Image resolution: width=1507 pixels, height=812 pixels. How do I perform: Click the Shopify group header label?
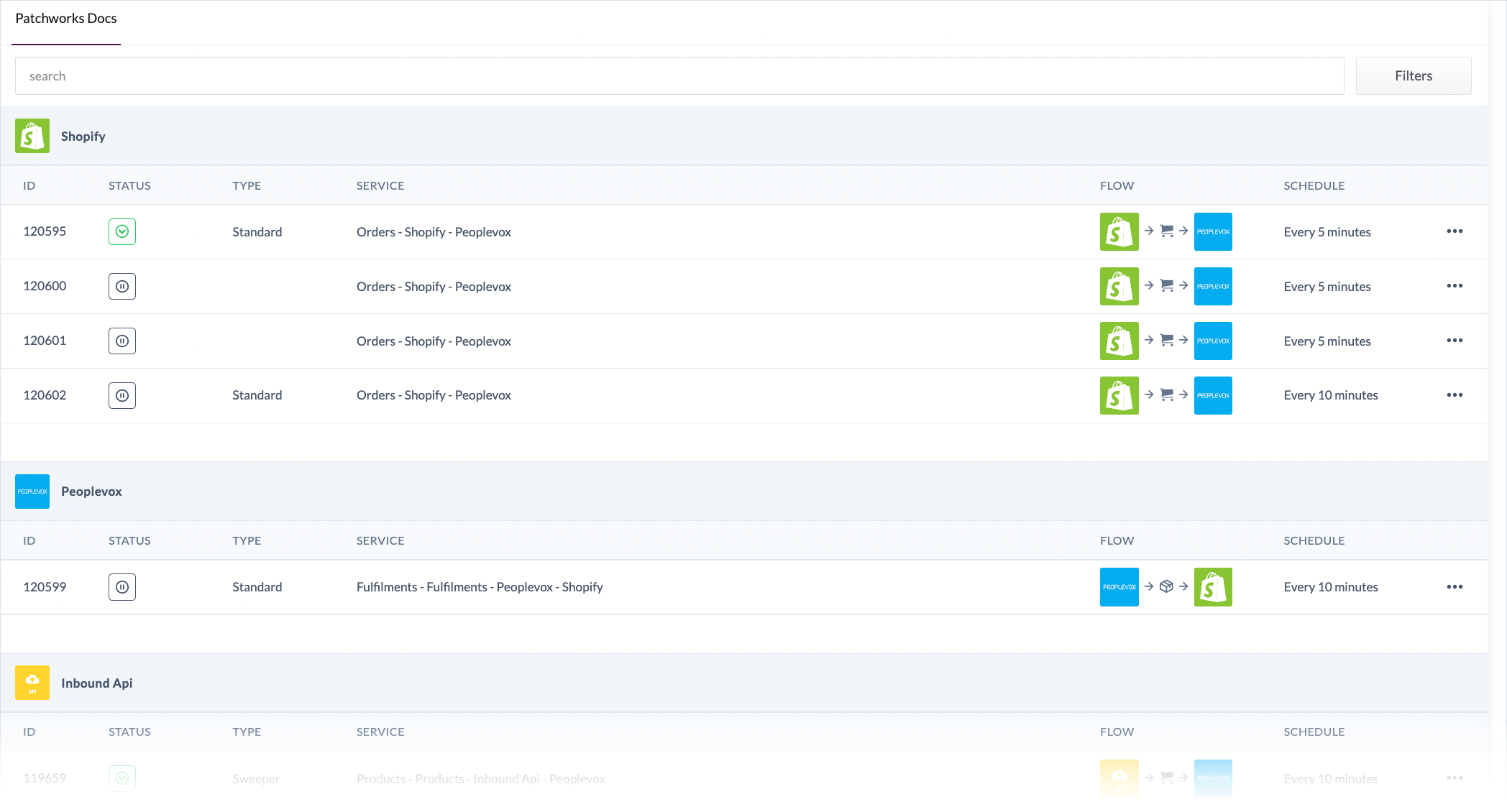coord(83,137)
